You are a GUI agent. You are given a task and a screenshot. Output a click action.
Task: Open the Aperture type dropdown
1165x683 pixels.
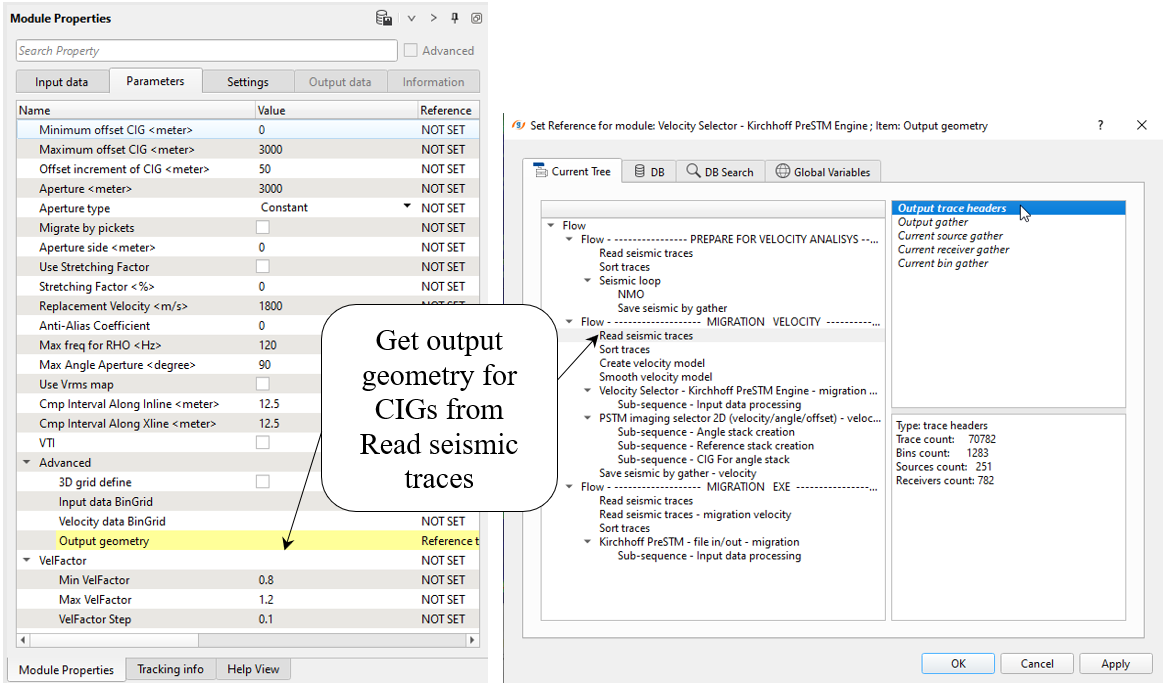[x=407, y=207]
